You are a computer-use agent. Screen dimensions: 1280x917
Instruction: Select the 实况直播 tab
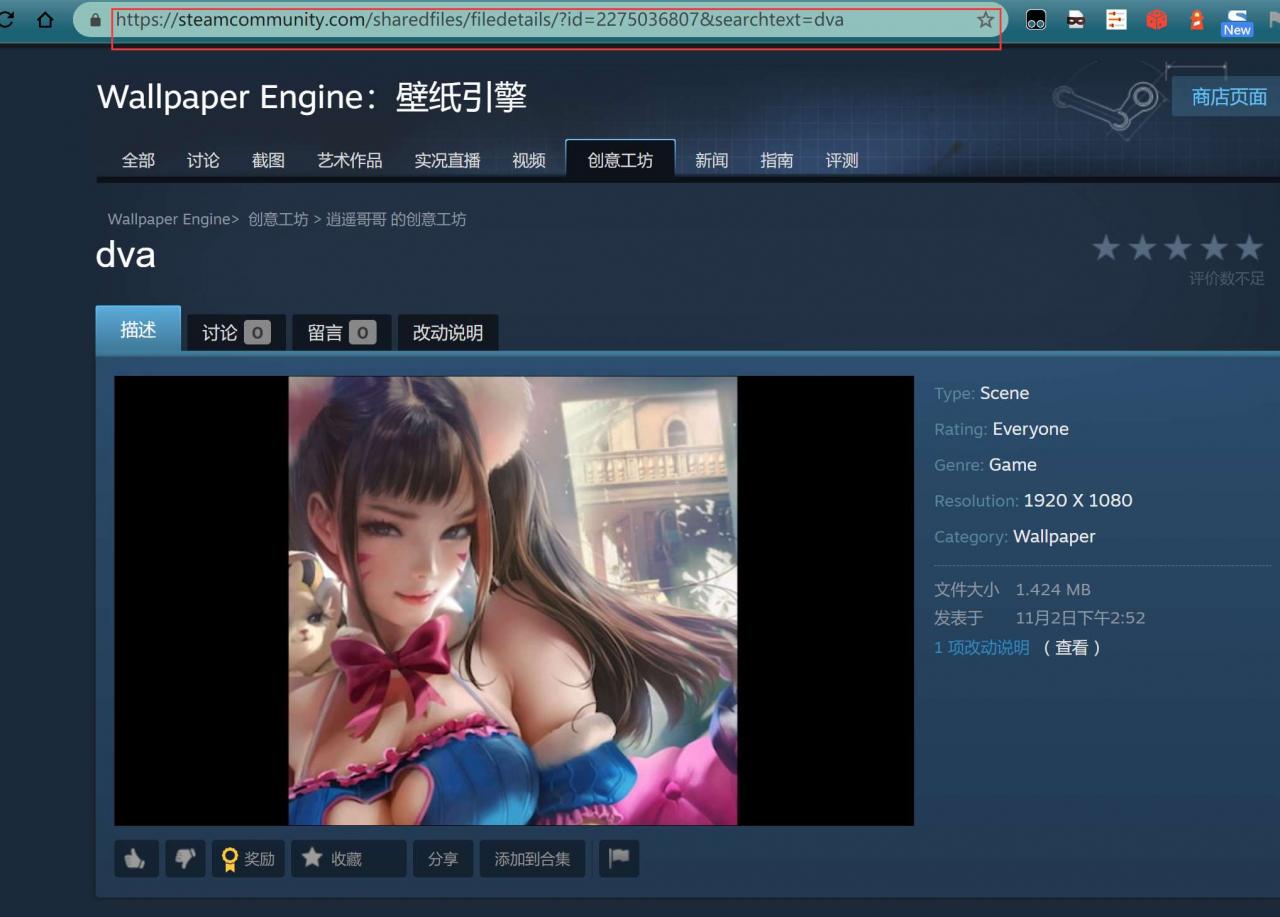pos(447,160)
